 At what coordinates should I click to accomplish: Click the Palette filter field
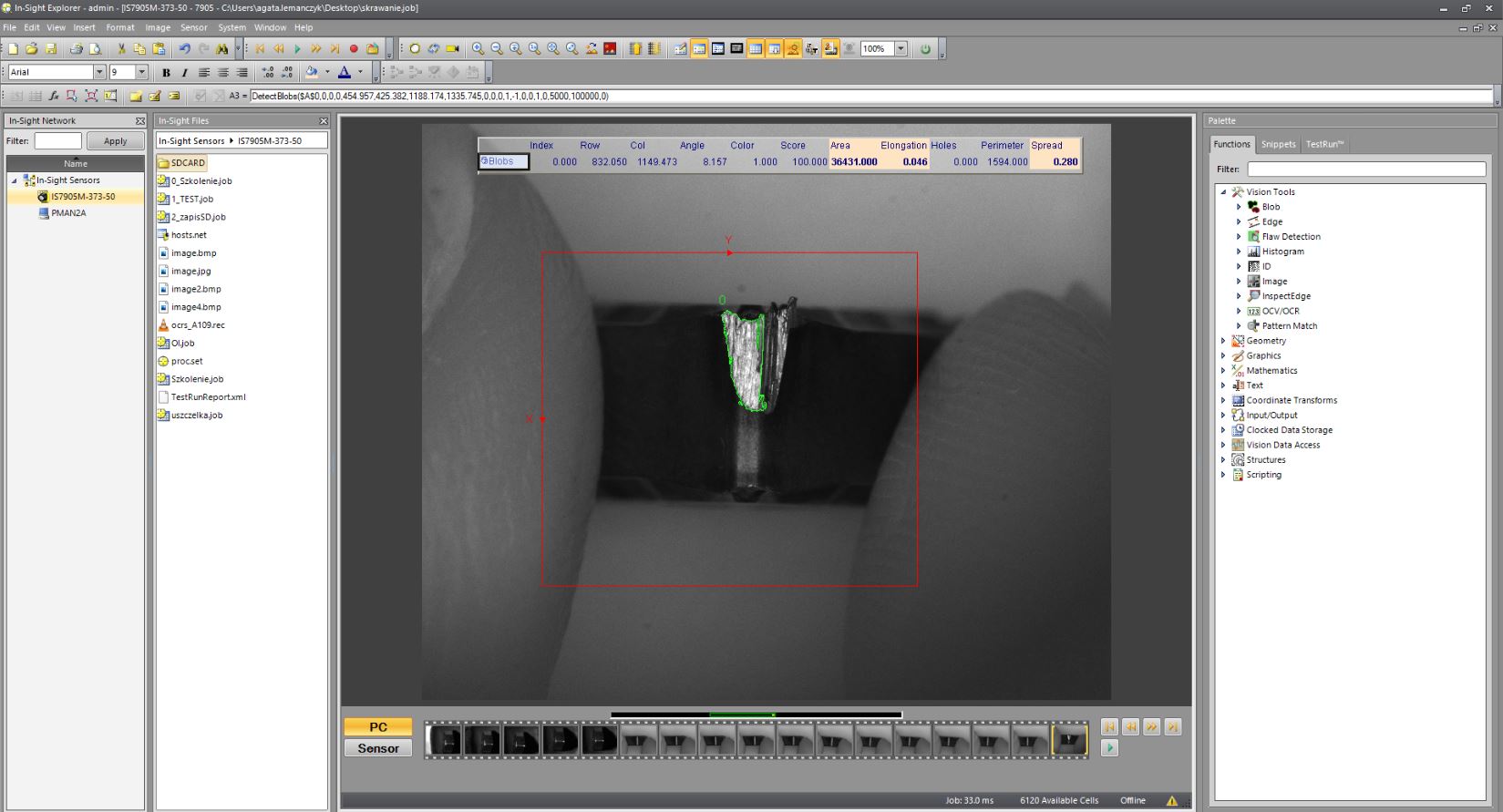[1366, 169]
